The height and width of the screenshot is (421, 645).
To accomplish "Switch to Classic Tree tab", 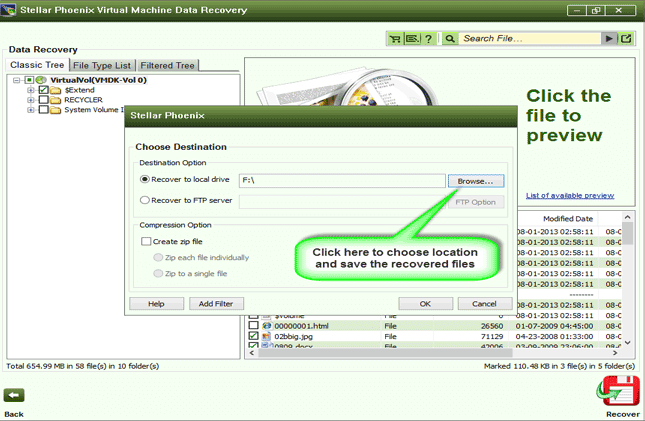I will click(37, 65).
